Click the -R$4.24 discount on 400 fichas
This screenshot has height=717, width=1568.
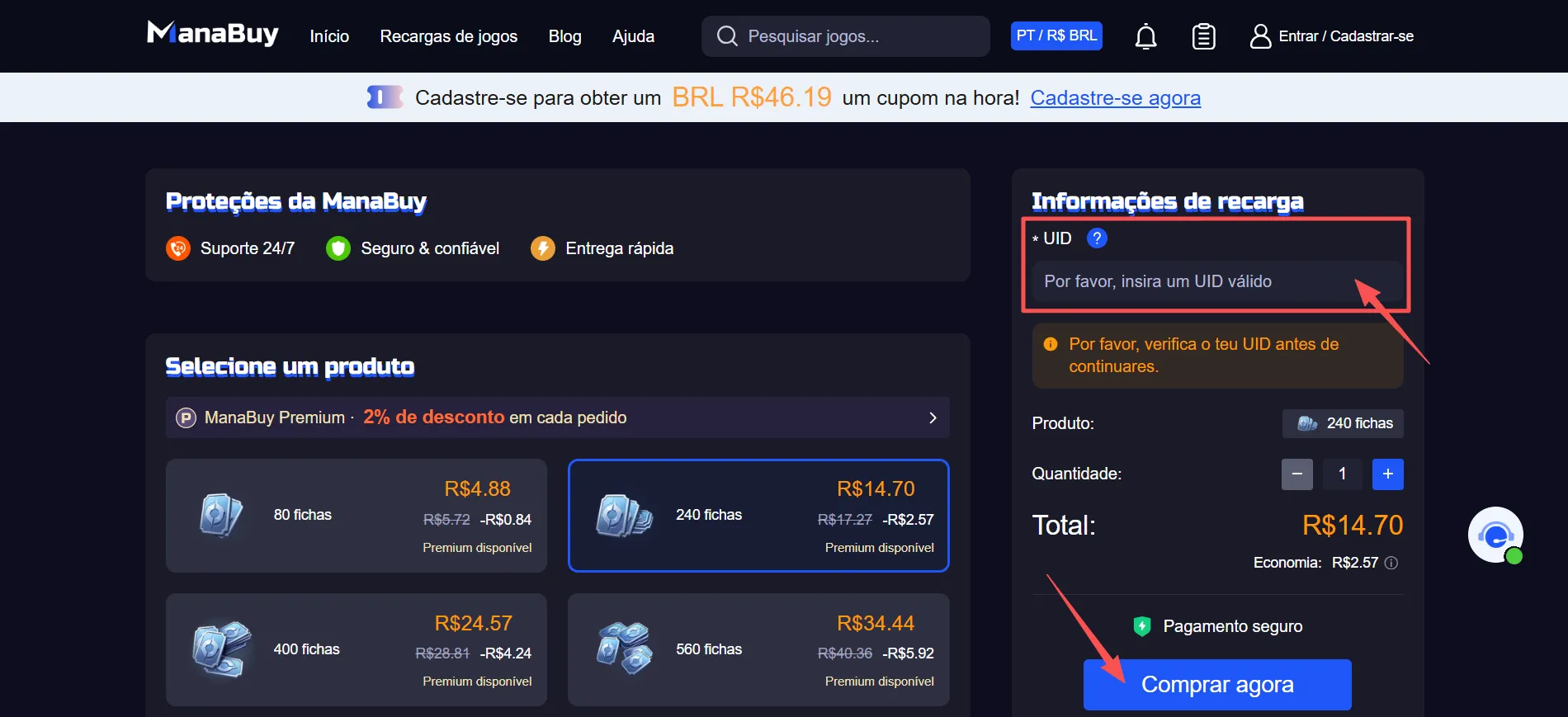point(506,653)
